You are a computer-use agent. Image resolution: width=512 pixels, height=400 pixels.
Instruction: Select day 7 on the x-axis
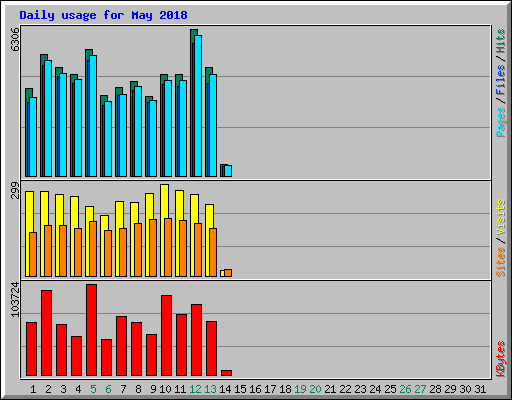[x=123, y=389]
